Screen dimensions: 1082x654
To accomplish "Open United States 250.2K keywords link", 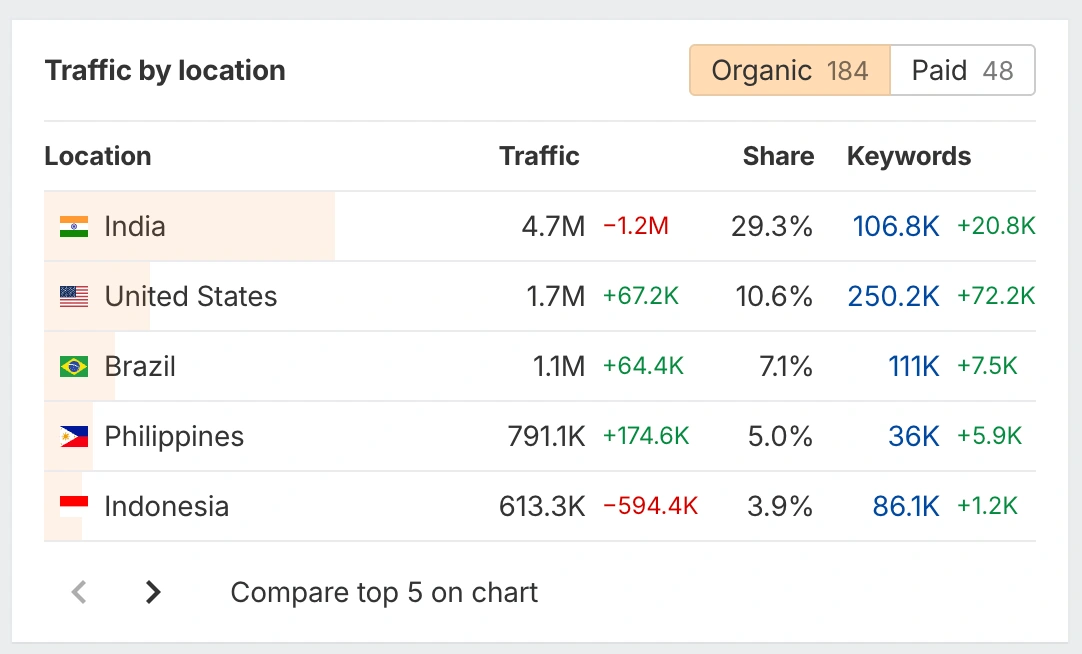I will click(893, 296).
